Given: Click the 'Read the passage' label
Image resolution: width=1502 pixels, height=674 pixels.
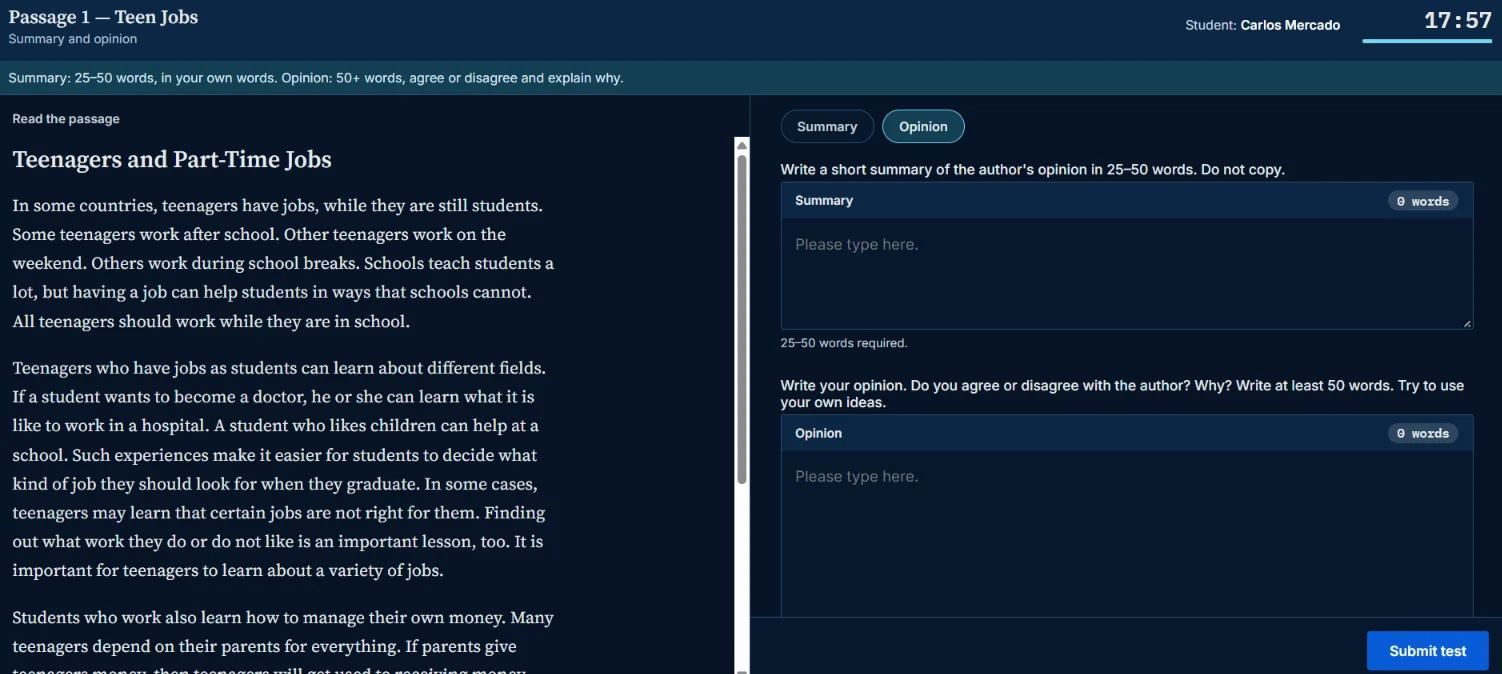Looking at the screenshot, I should 66,119.
